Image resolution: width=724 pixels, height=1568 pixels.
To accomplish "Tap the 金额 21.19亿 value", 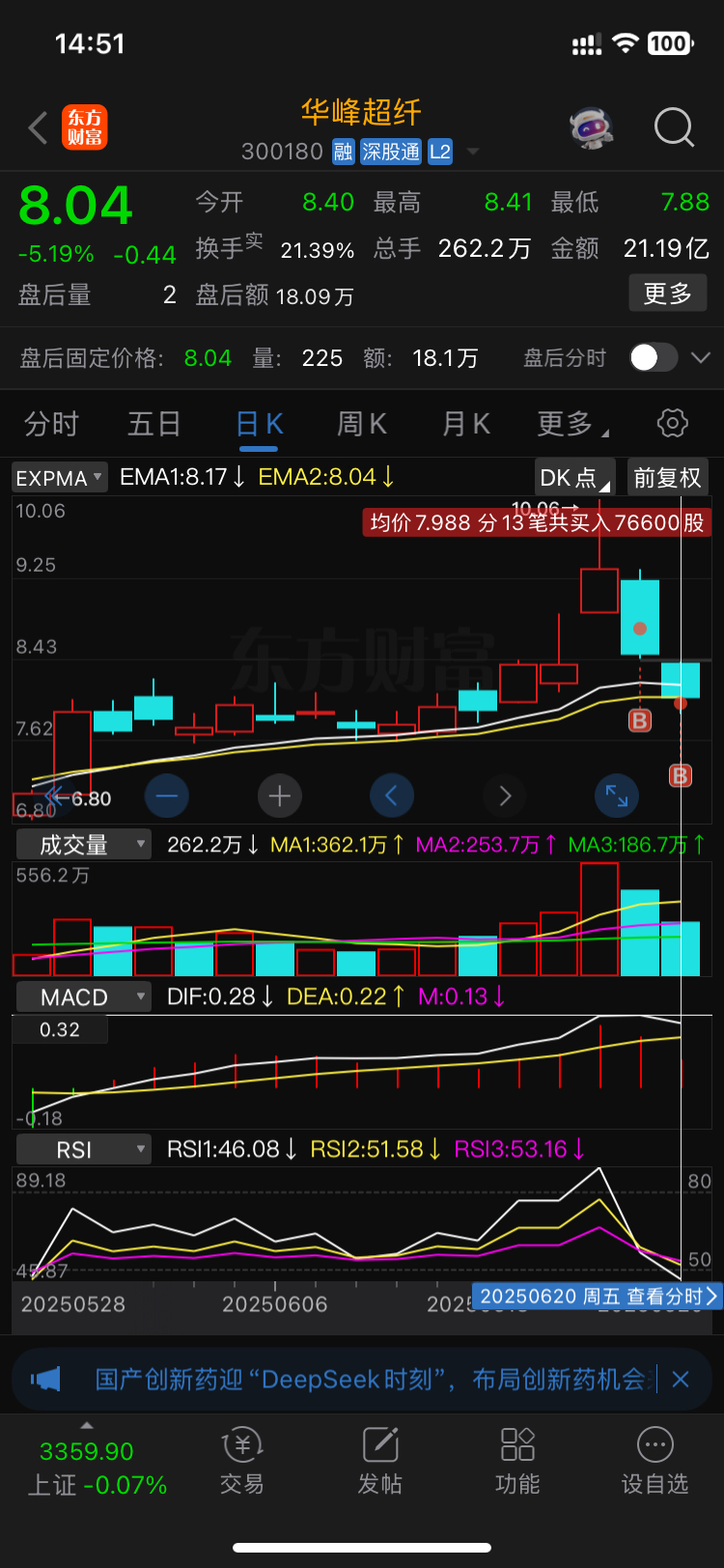I will click(x=666, y=249).
